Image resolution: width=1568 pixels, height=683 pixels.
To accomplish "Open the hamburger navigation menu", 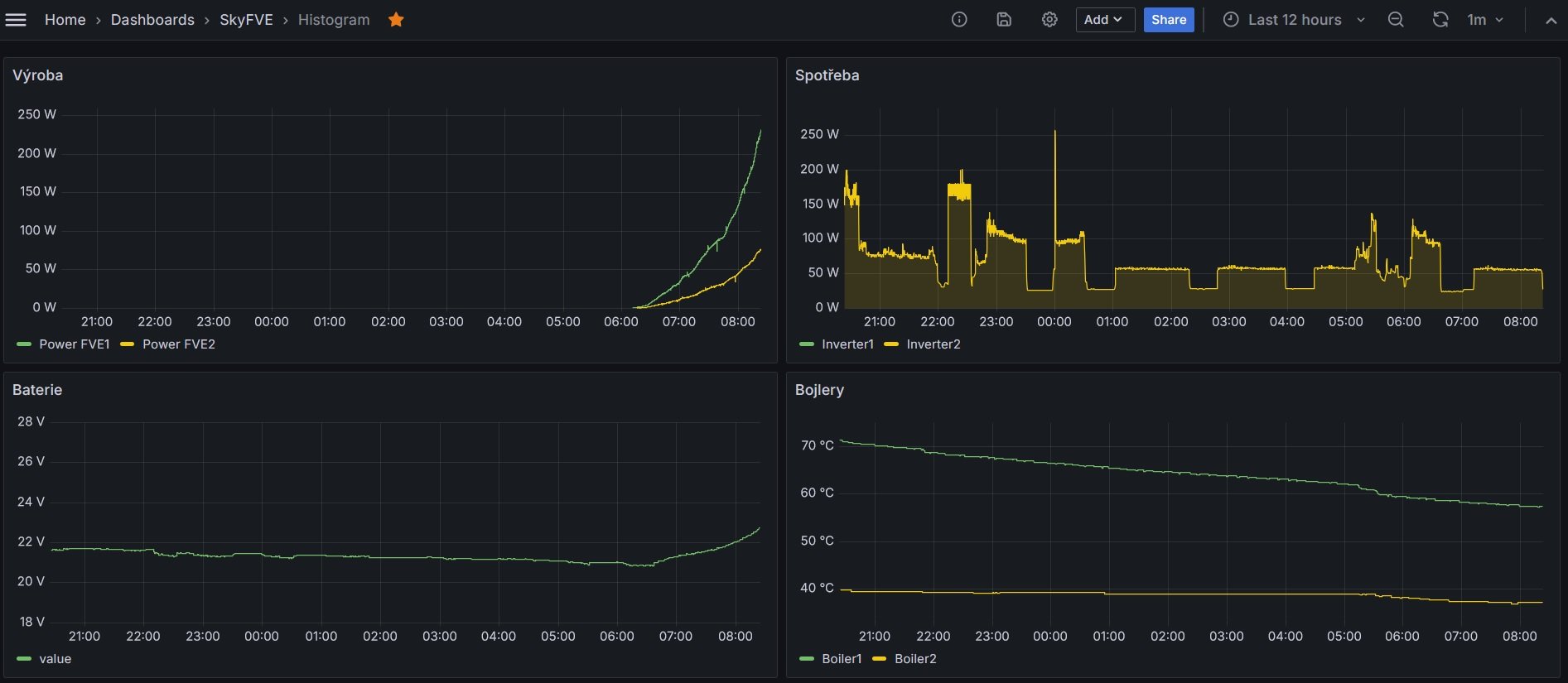I will [x=16, y=20].
